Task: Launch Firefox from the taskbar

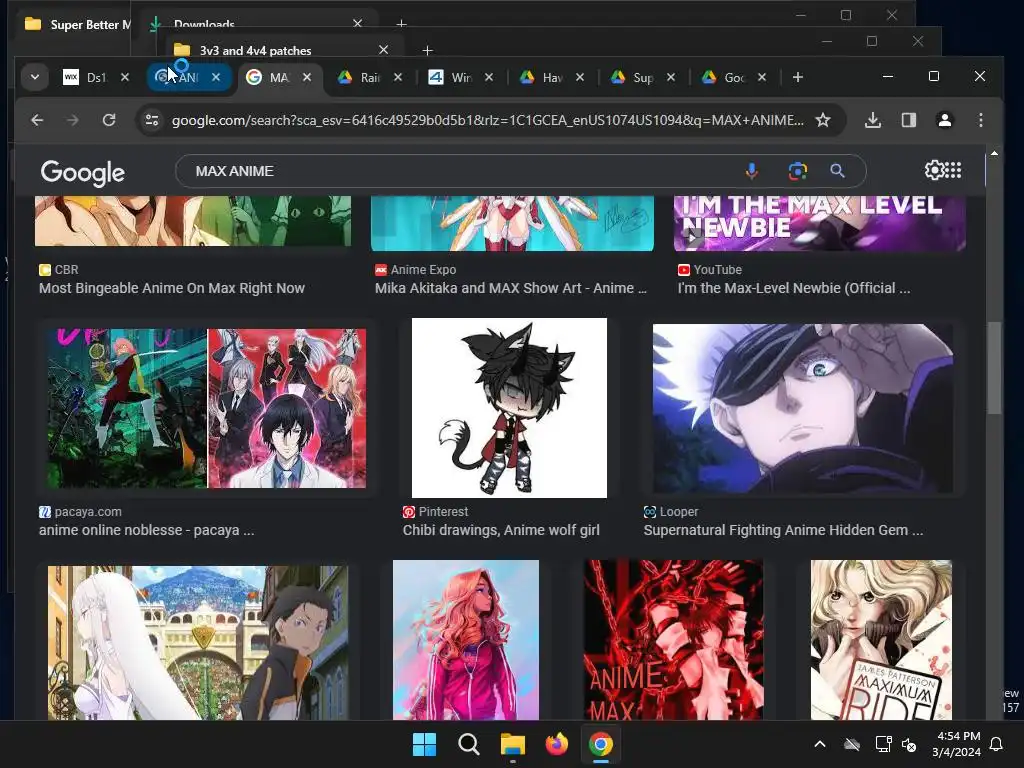Action: coord(556,744)
